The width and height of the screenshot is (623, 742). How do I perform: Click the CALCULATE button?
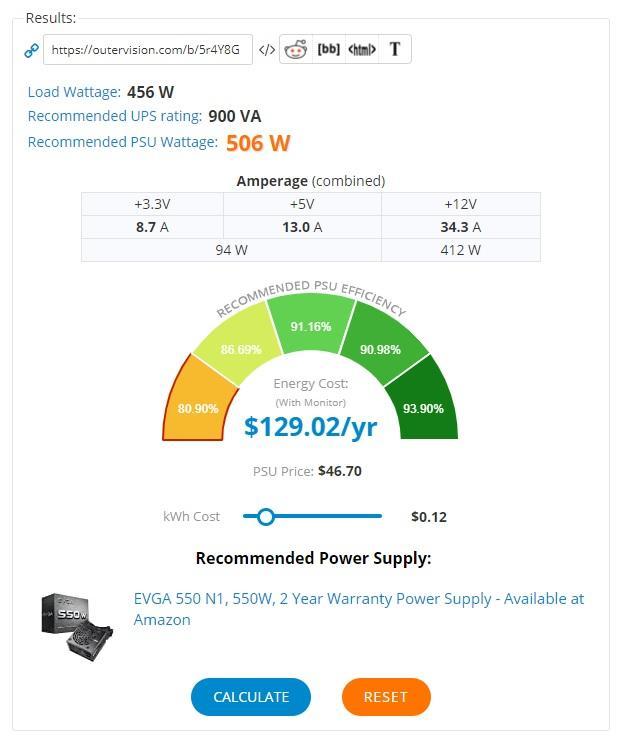point(251,697)
